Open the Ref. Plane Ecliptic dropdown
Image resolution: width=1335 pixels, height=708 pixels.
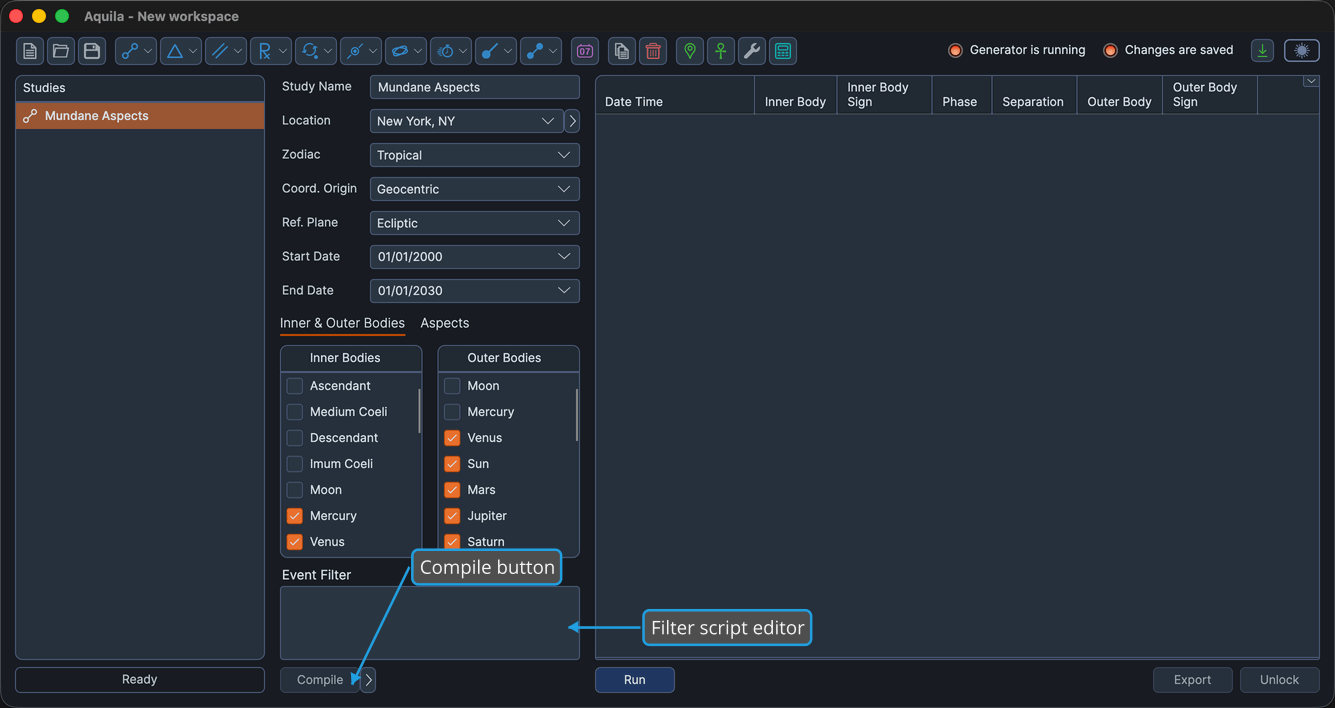click(475, 223)
